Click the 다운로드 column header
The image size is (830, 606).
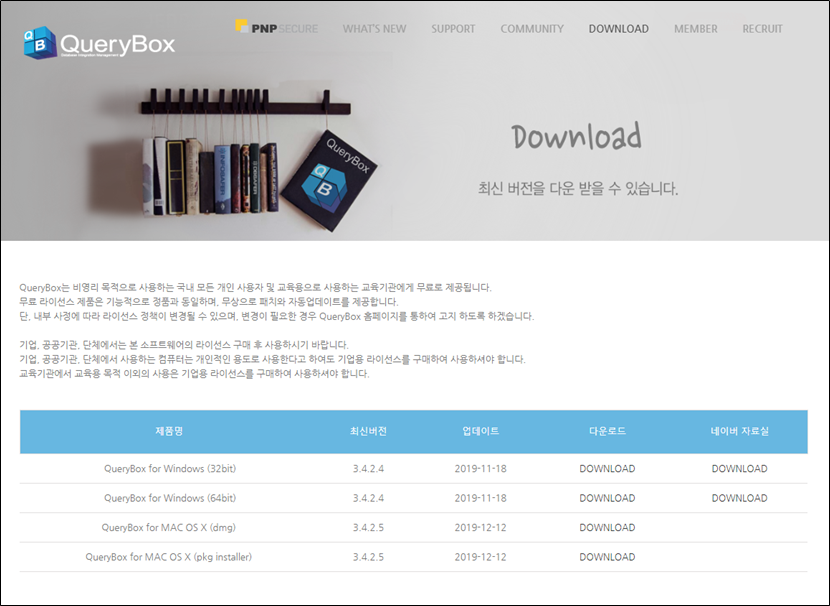point(607,431)
